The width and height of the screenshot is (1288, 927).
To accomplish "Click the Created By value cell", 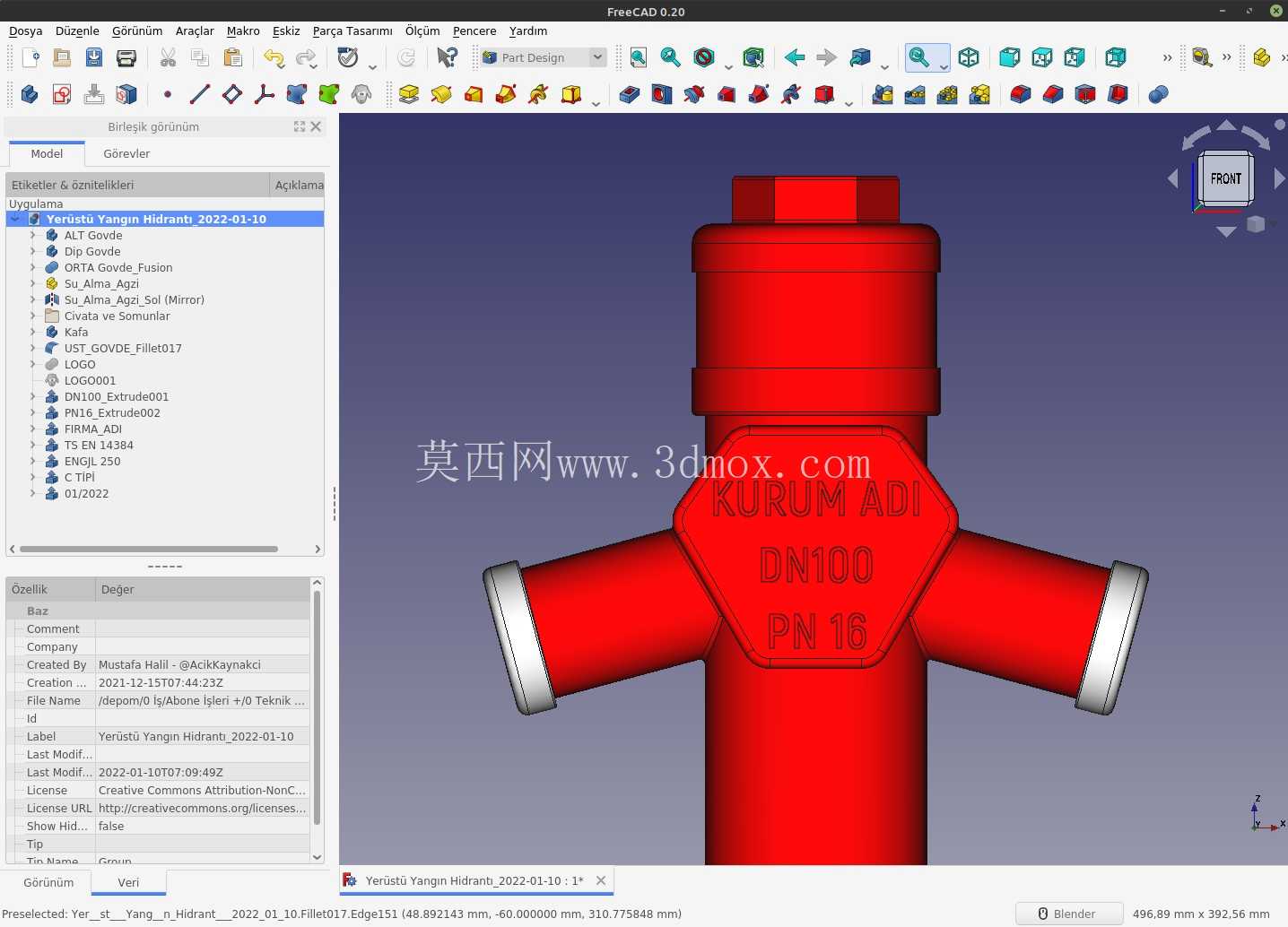I will [203, 664].
